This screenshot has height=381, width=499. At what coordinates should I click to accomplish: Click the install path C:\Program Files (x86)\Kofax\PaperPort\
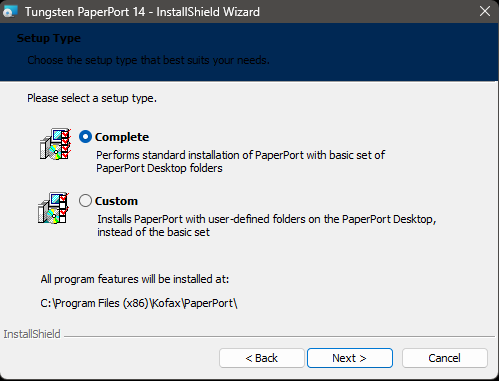click(x=139, y=303)
